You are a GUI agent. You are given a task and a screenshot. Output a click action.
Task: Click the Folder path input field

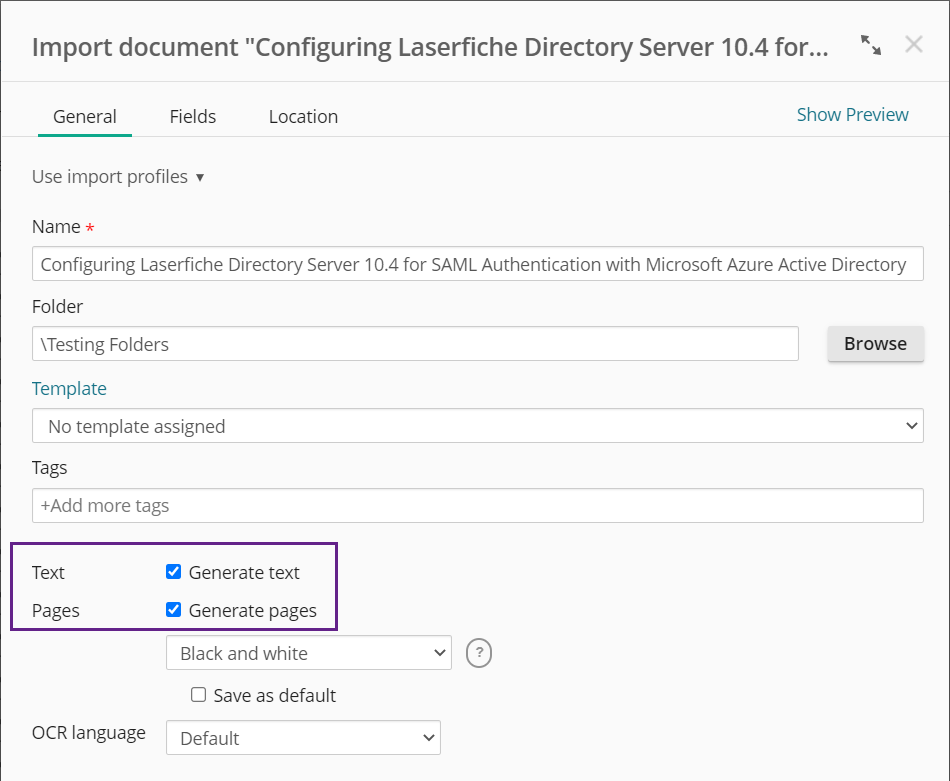pyautogui.click(x=415, y=344)
